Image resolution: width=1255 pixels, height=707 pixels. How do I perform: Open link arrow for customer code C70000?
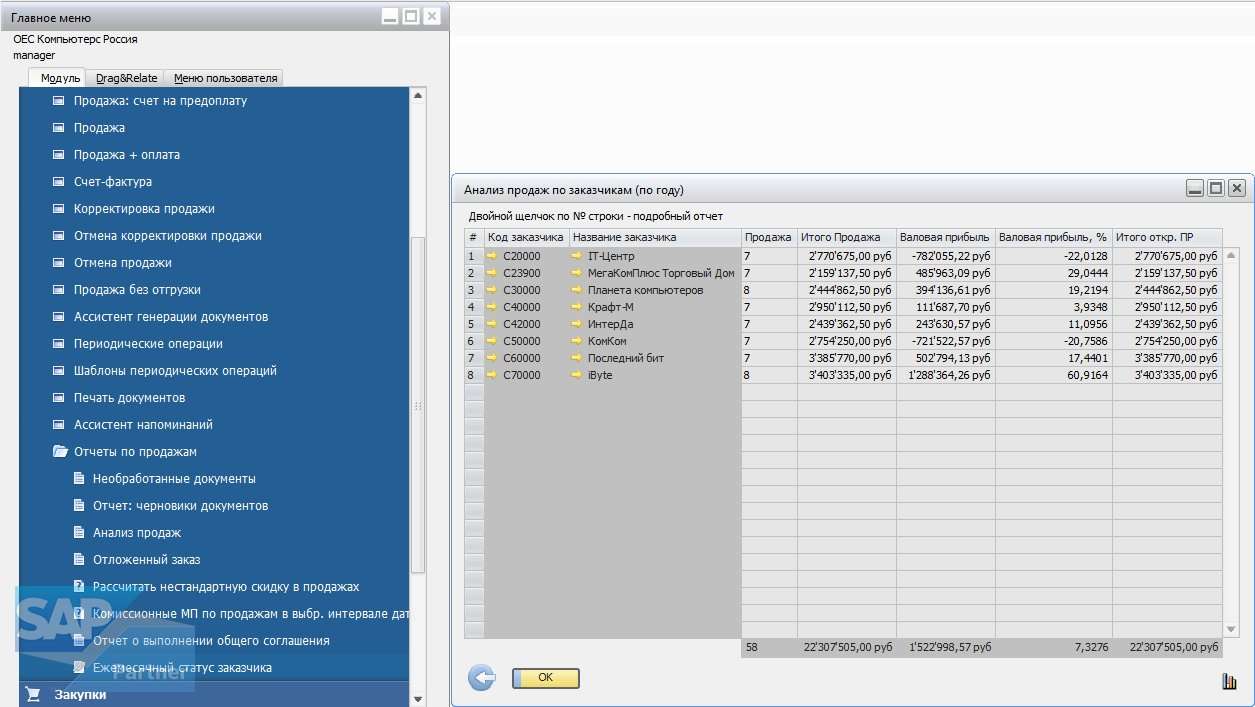(492, 375)
